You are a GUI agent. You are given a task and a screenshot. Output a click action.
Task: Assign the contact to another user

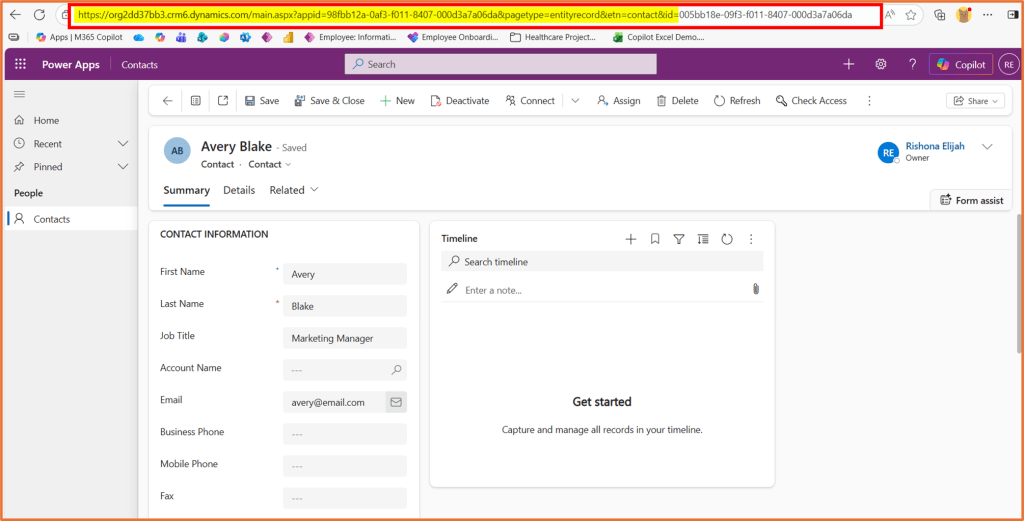click(618, 101)
